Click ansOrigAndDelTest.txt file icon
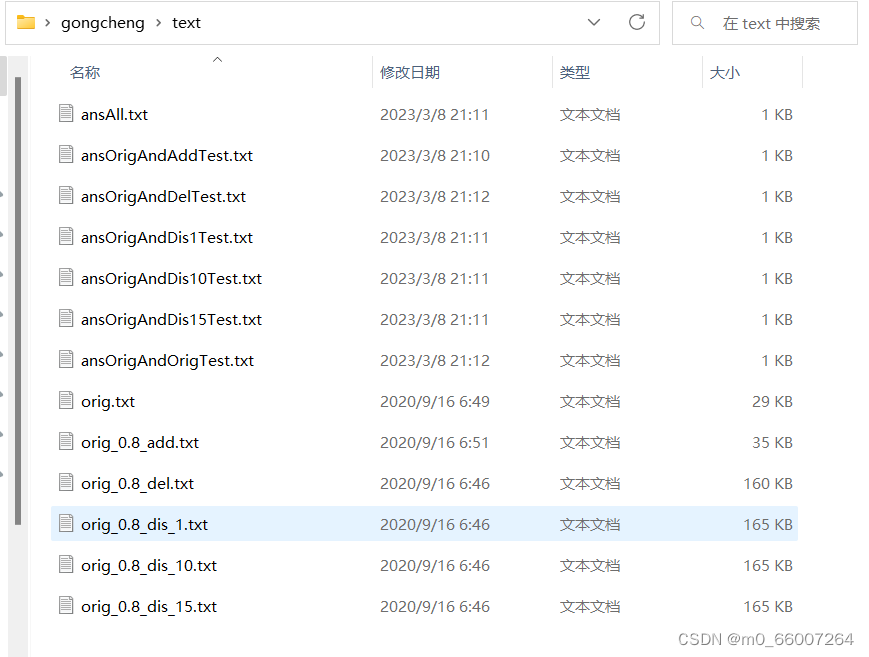The width and height of the screenshot is (869, 657). (66, 195)
